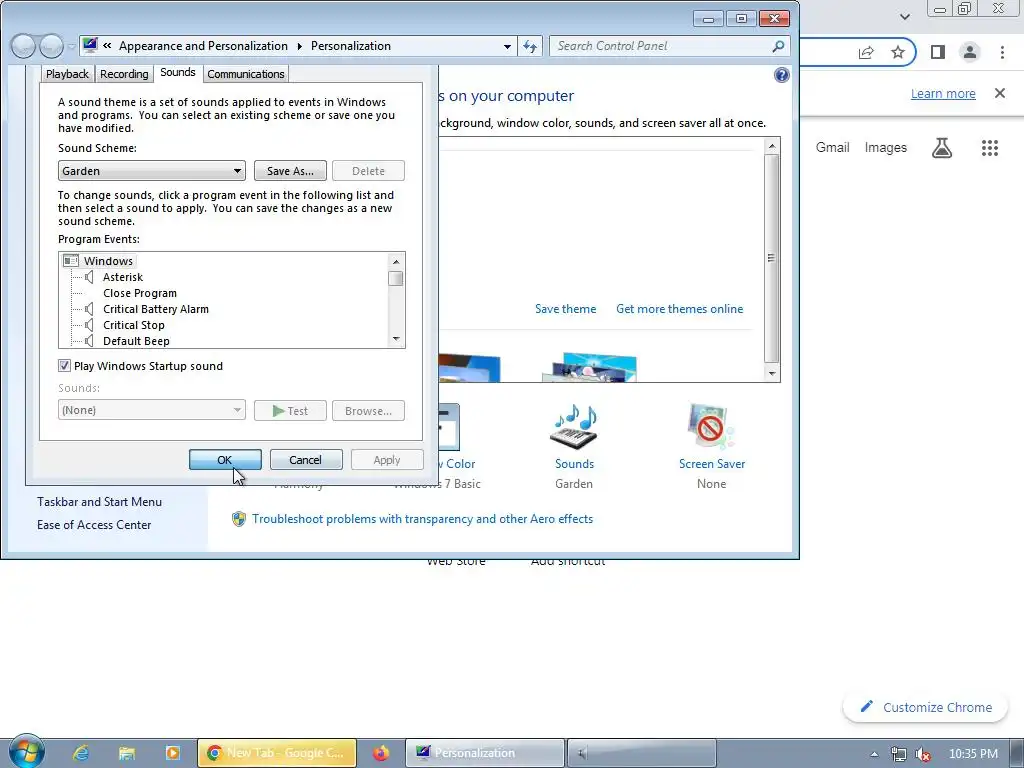1024x768 pixels.
Task: Open the Sound Scheme Garden dropdown
Action: coord(152,171)
